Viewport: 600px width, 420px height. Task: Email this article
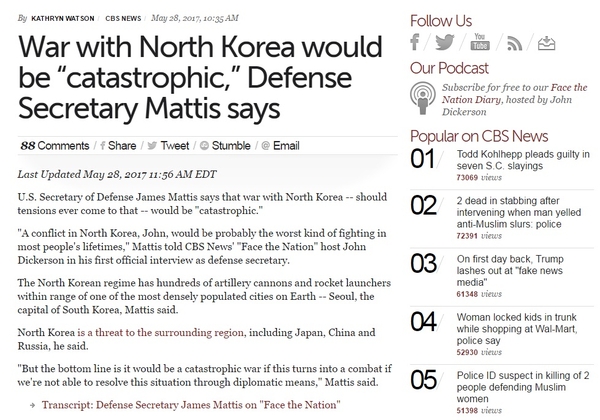coord(286,146)
